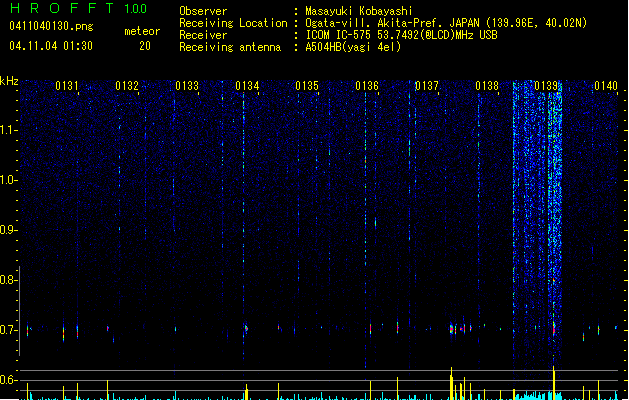629x400 pixels.
Task: Click the 1.0 kHz axis label
Action: coord(8,180)
